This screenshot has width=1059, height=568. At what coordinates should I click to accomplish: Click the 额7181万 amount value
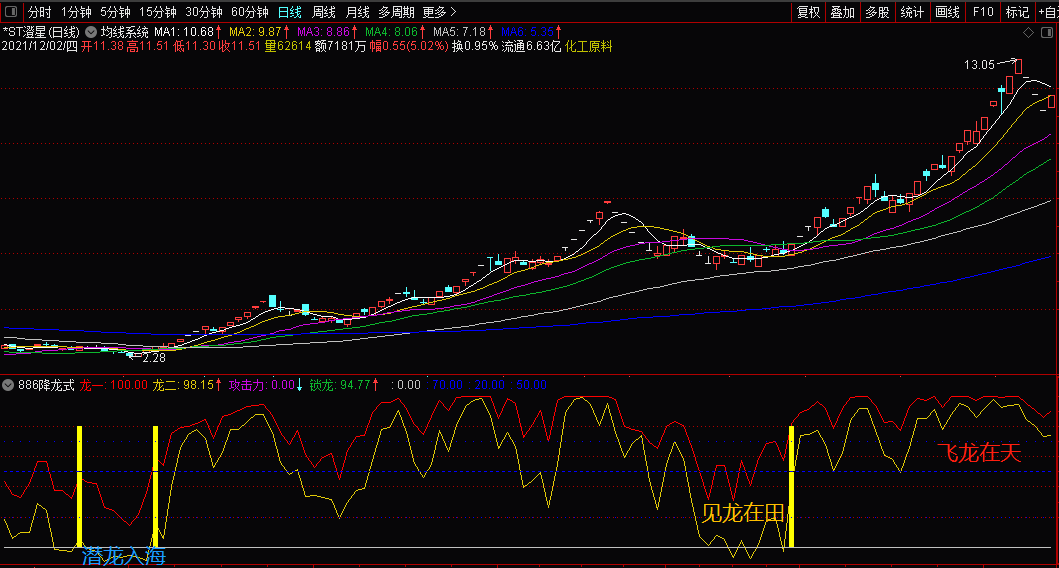340,46
